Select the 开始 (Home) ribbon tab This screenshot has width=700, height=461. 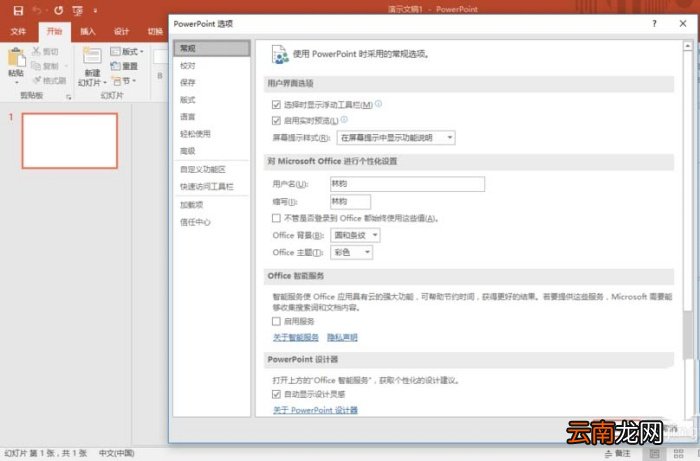54,31
